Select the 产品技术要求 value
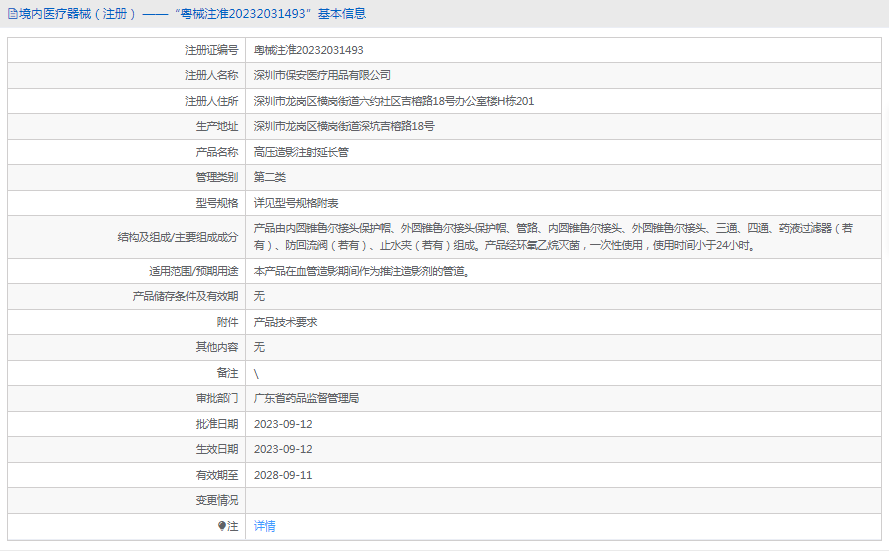Image resolution: width=889 pixels, height=551 pixels. pyautogui.click(x=285, y=322)
